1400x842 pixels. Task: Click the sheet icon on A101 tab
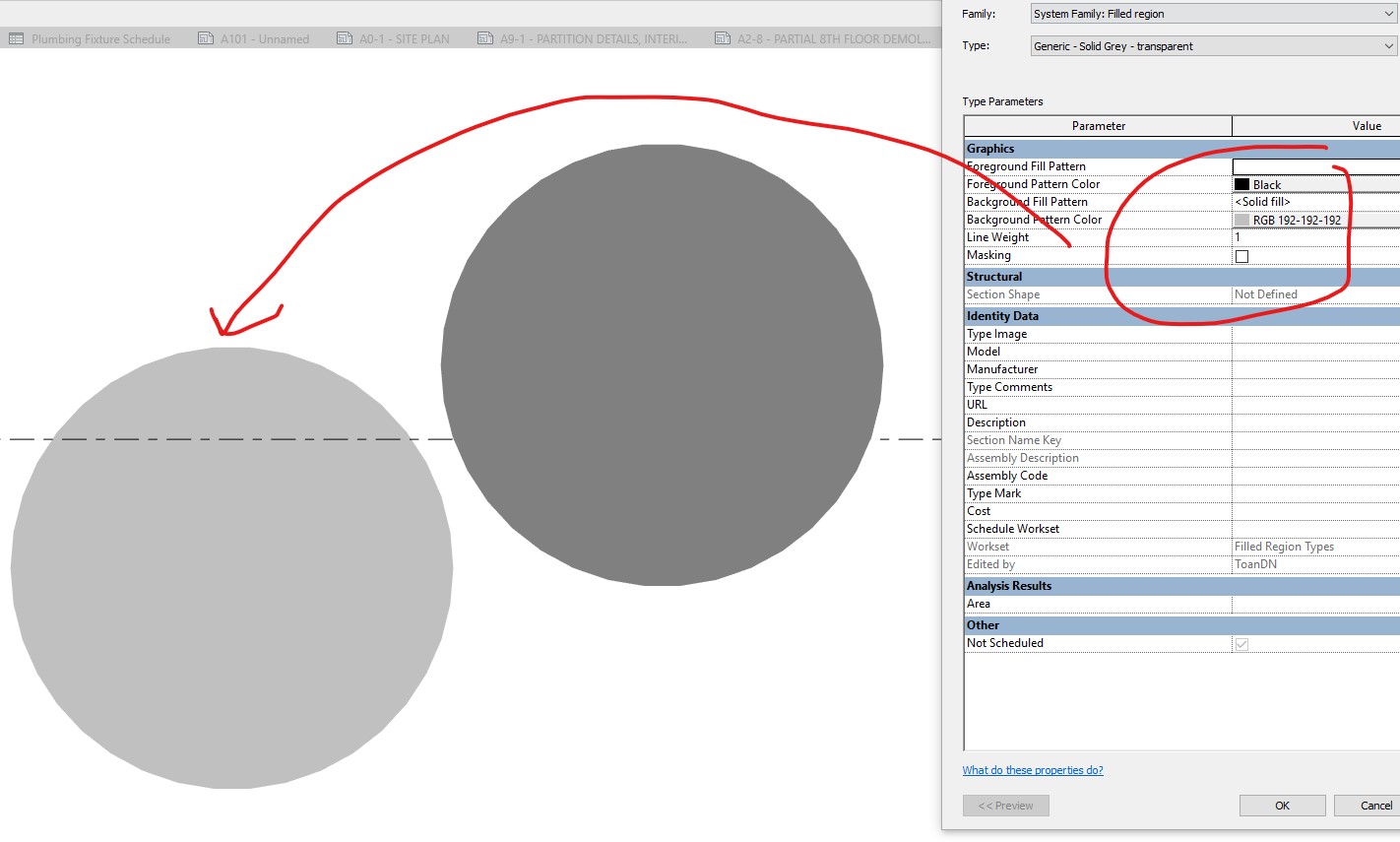pos(204,38)
